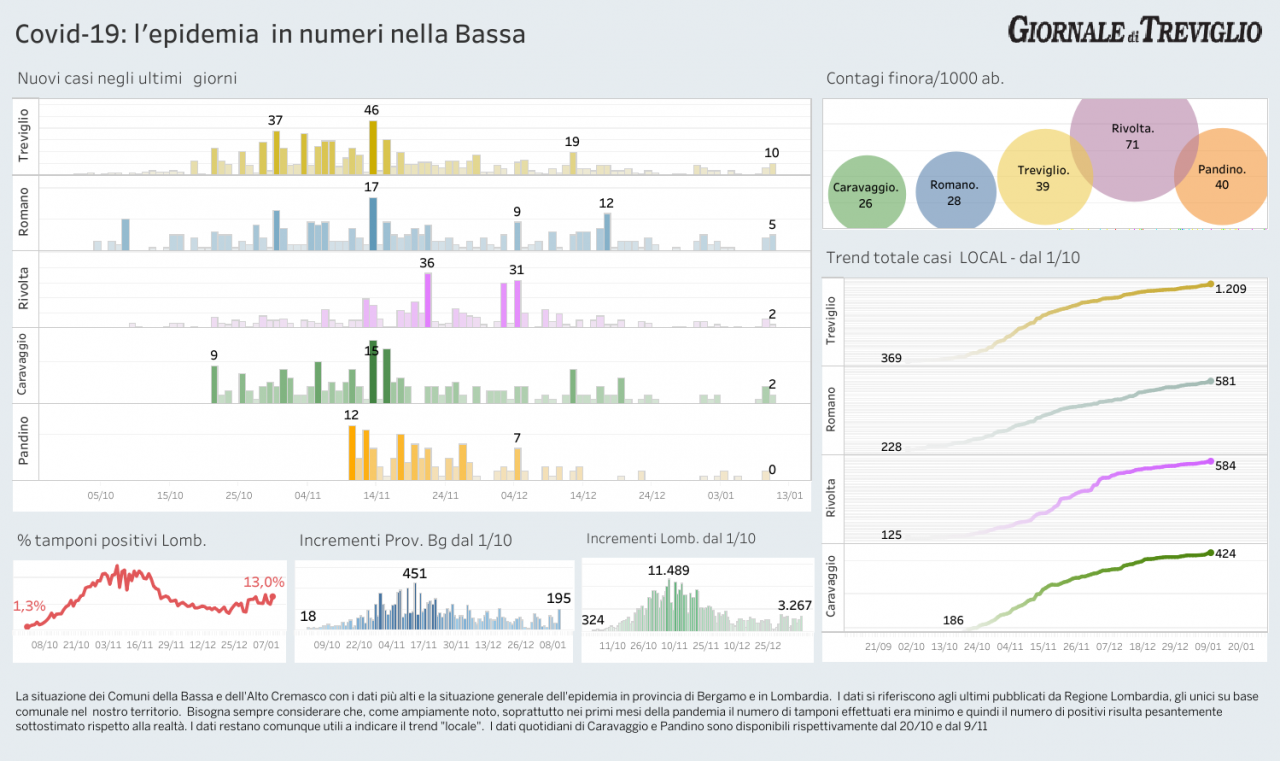Select Pandino's orange bar labeled 12
This screenshot has height=761, width=1280.
pos(352,452)
